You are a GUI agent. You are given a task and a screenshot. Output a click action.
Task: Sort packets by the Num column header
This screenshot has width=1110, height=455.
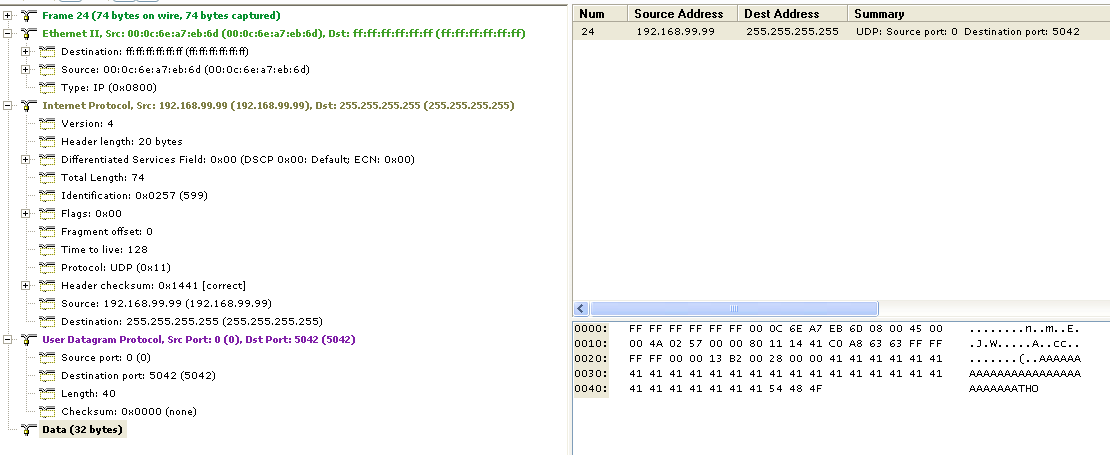pyautogui.click(x=600, y=13)
